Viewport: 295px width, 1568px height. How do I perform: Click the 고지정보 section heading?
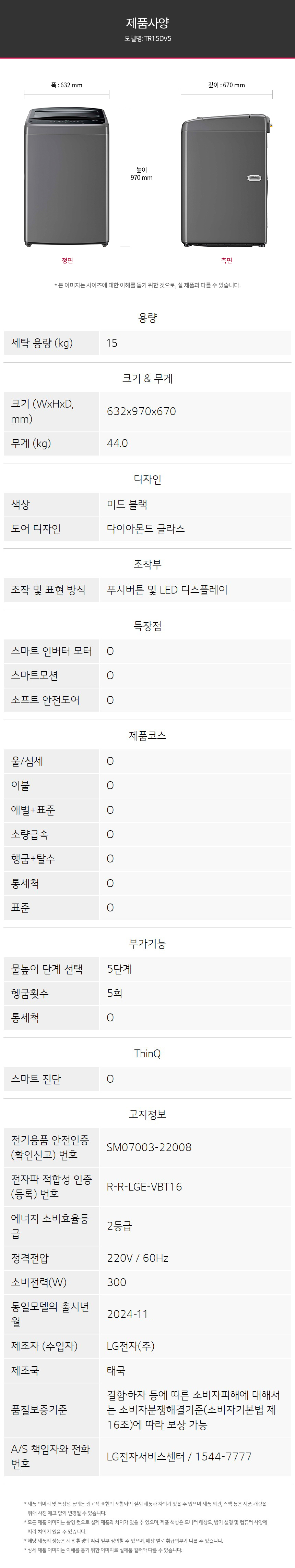[x=147, y=1114]
